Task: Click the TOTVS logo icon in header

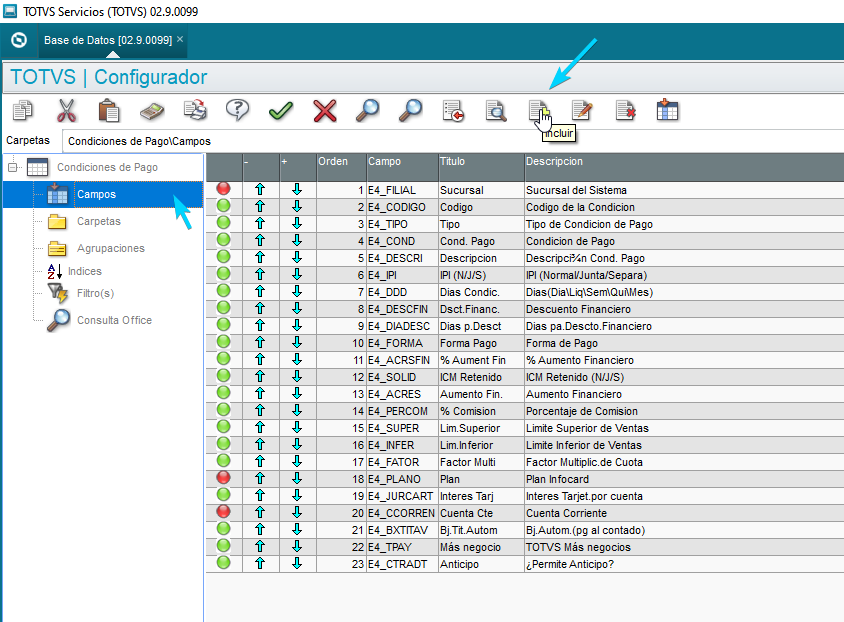Action: (19, 40)
